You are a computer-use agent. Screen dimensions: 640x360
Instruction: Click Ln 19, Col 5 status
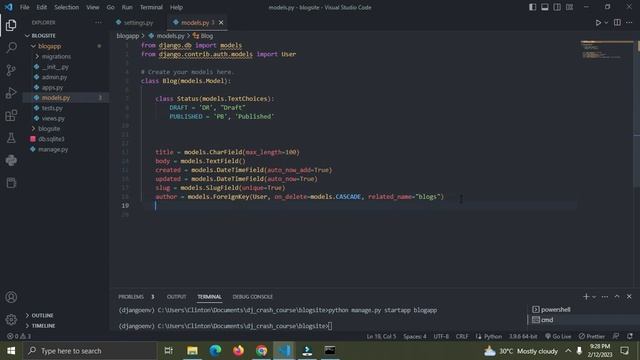(381, 336)
